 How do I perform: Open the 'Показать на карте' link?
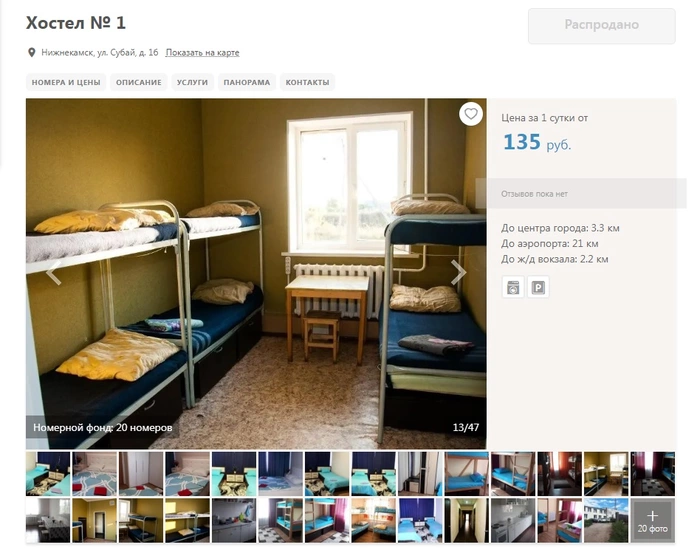coord(202,53)
